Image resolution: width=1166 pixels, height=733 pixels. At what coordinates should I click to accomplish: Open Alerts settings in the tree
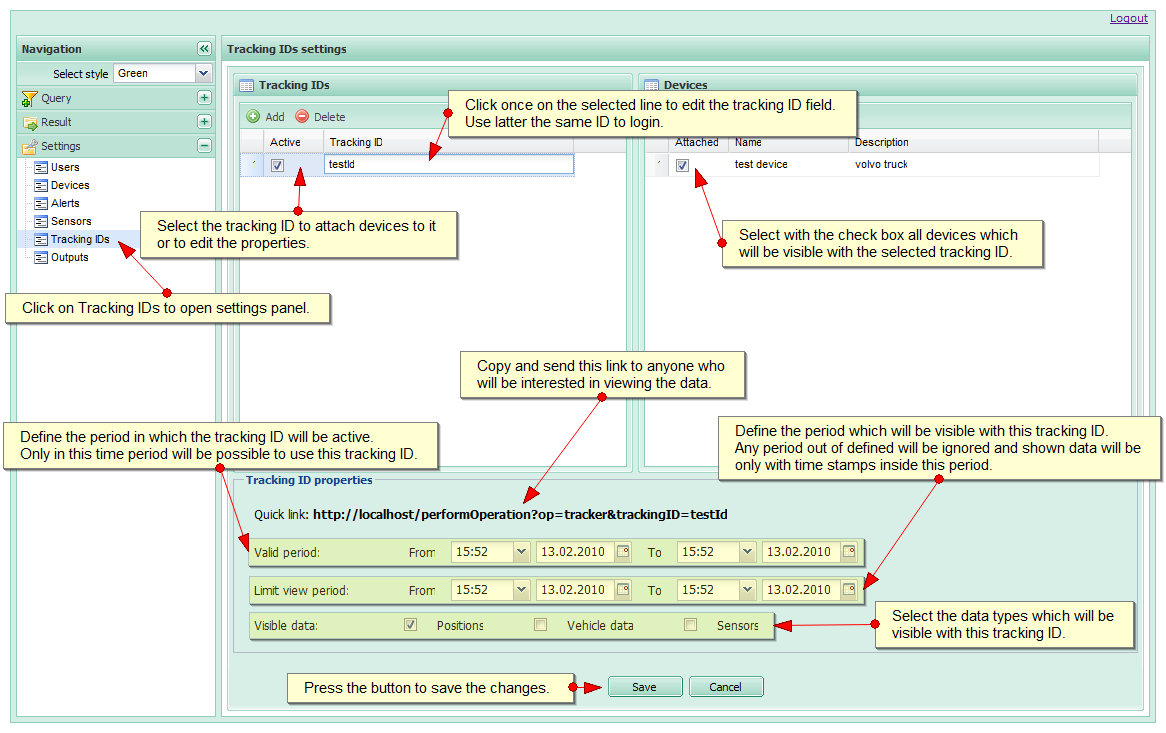[65, 204]
